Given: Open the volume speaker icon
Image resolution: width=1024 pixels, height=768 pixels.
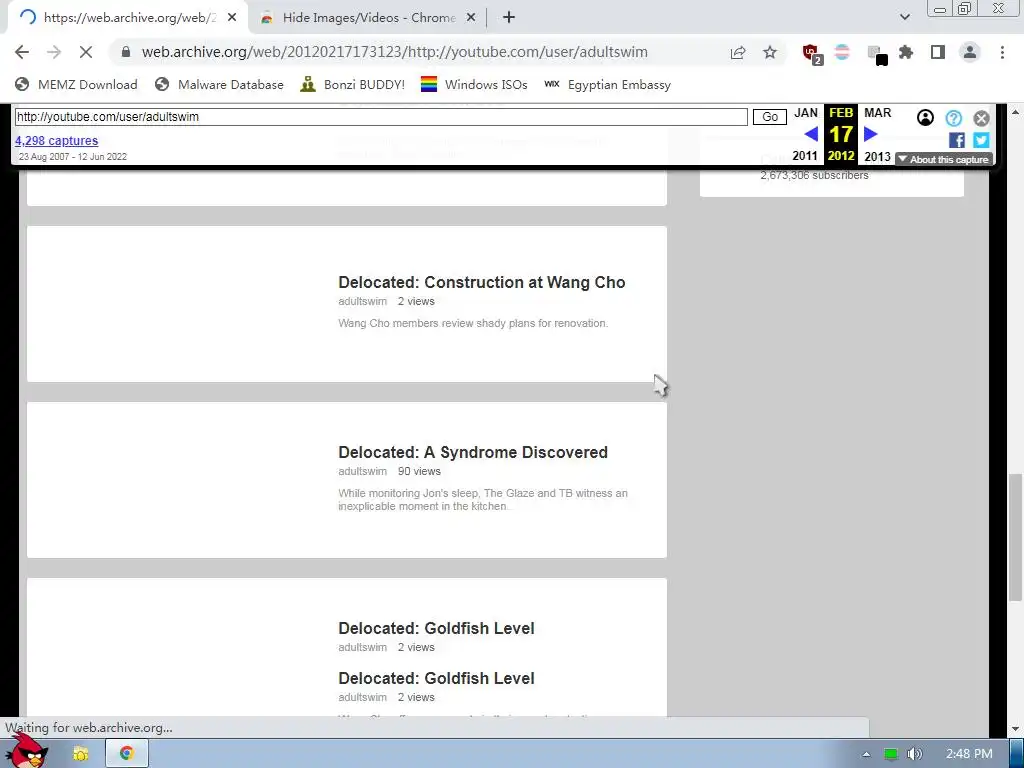Looking at the screenshot, I should click(916, 754).
